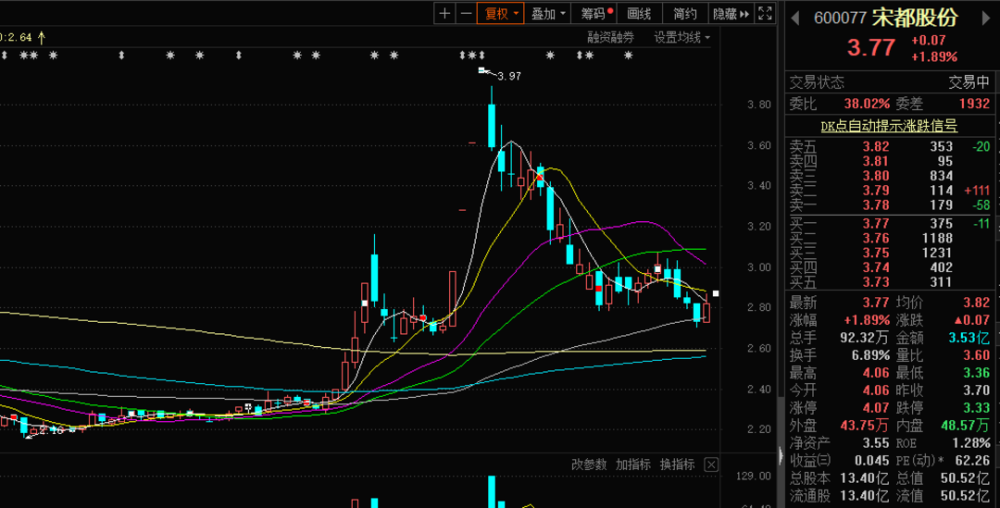Screen dimensions: 1000x508
Task: Open the 复权 dropdown menu
Action: [x=500, y=13]
